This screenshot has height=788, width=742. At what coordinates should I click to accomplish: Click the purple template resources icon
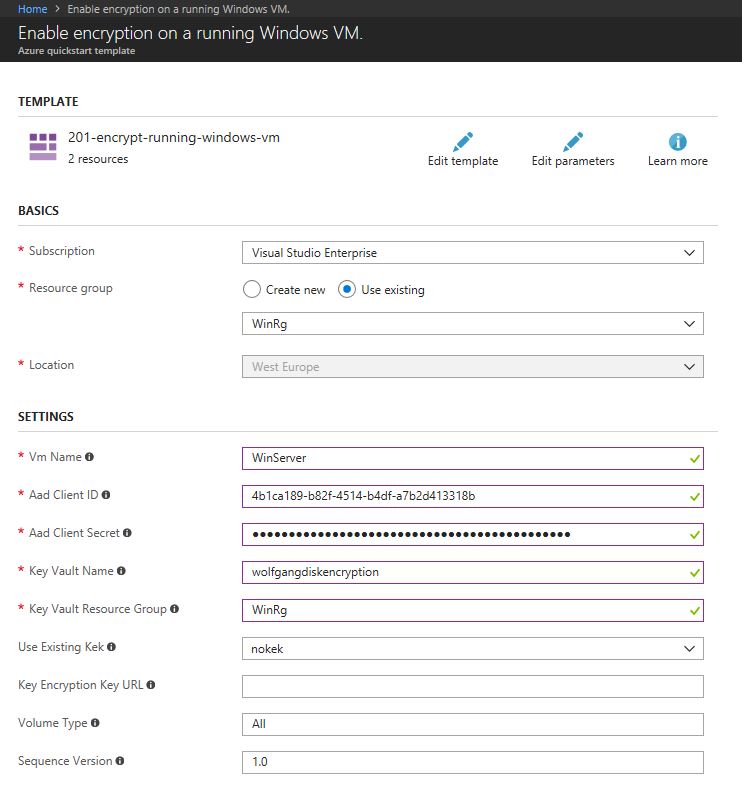pos(43,147)
